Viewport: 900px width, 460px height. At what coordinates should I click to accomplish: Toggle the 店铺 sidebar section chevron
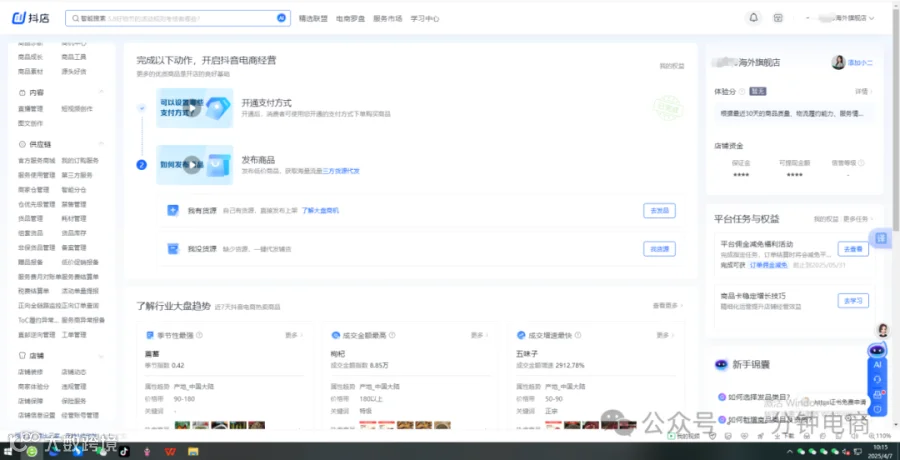tap(102, 355)
